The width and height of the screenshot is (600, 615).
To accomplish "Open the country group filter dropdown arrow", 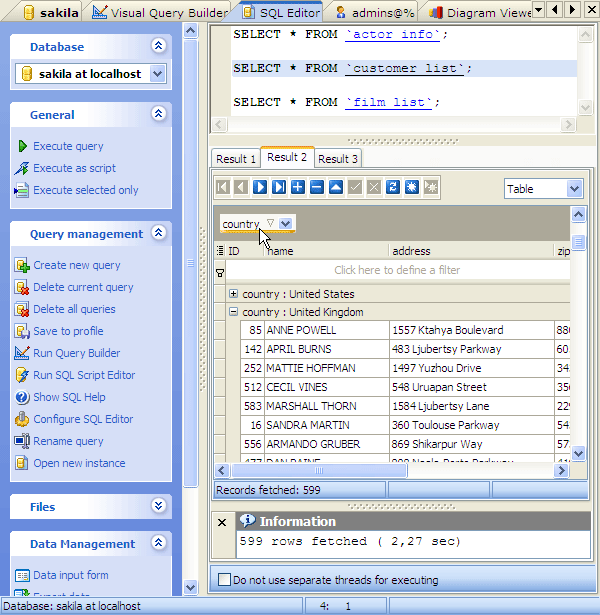I will pos(285,224).
